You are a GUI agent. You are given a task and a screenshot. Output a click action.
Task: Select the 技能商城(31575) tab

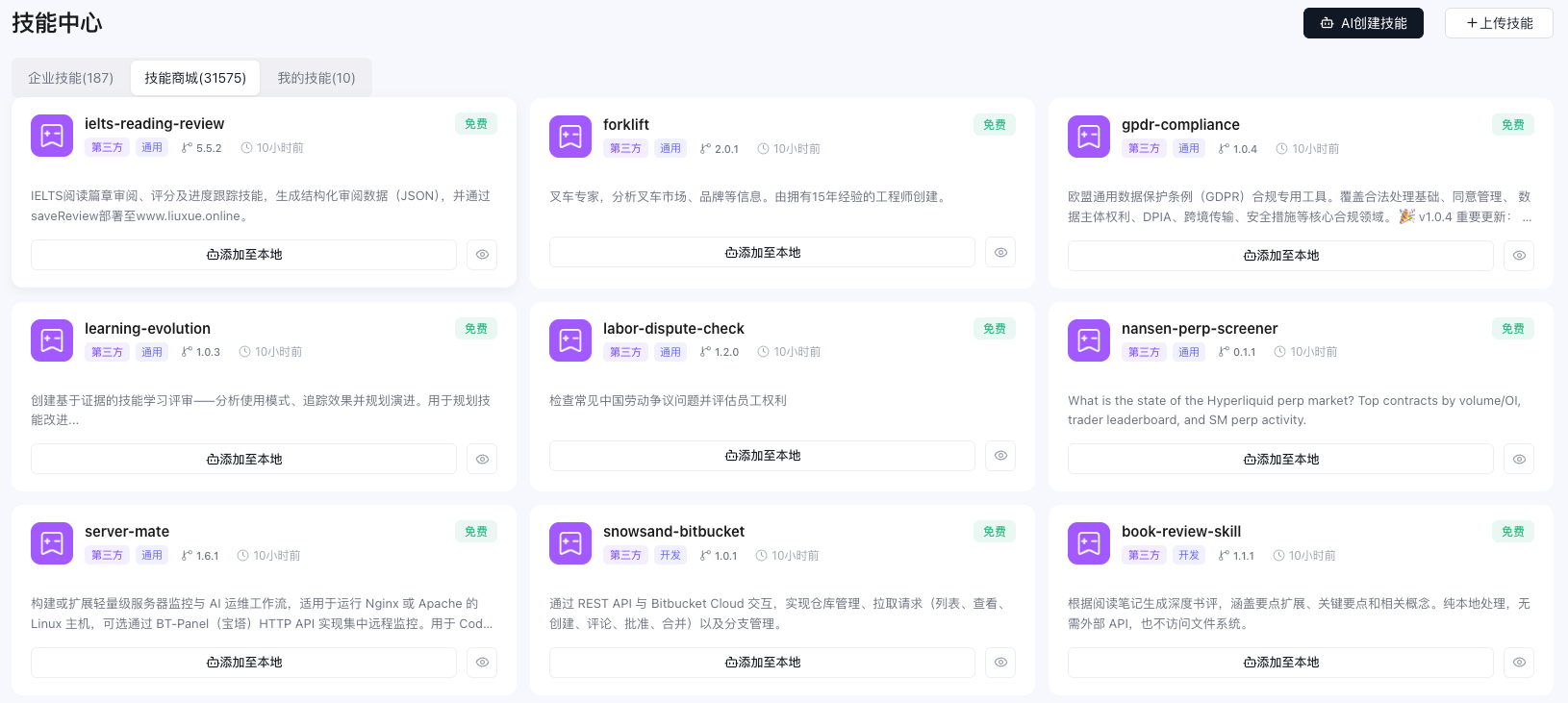(x=195, y=78)
